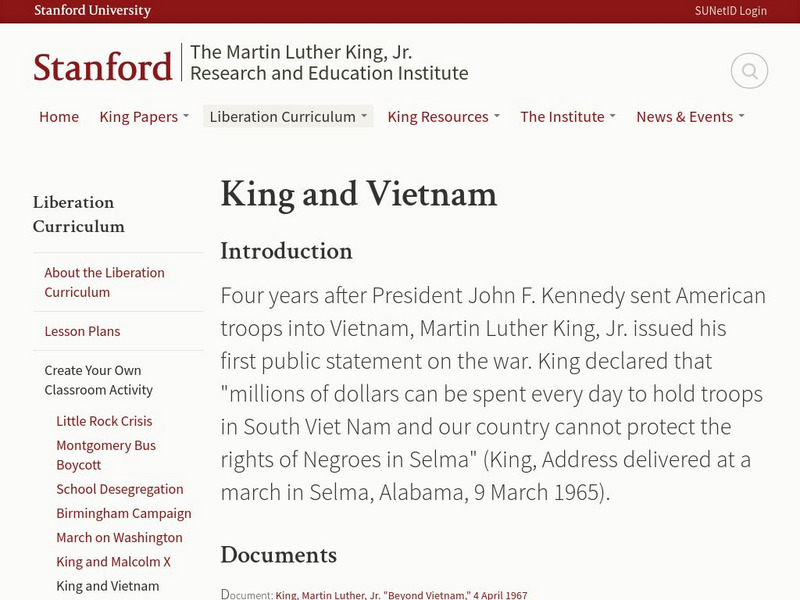
Task: Open Stanford University top bar link
Action: coord(92,11)
